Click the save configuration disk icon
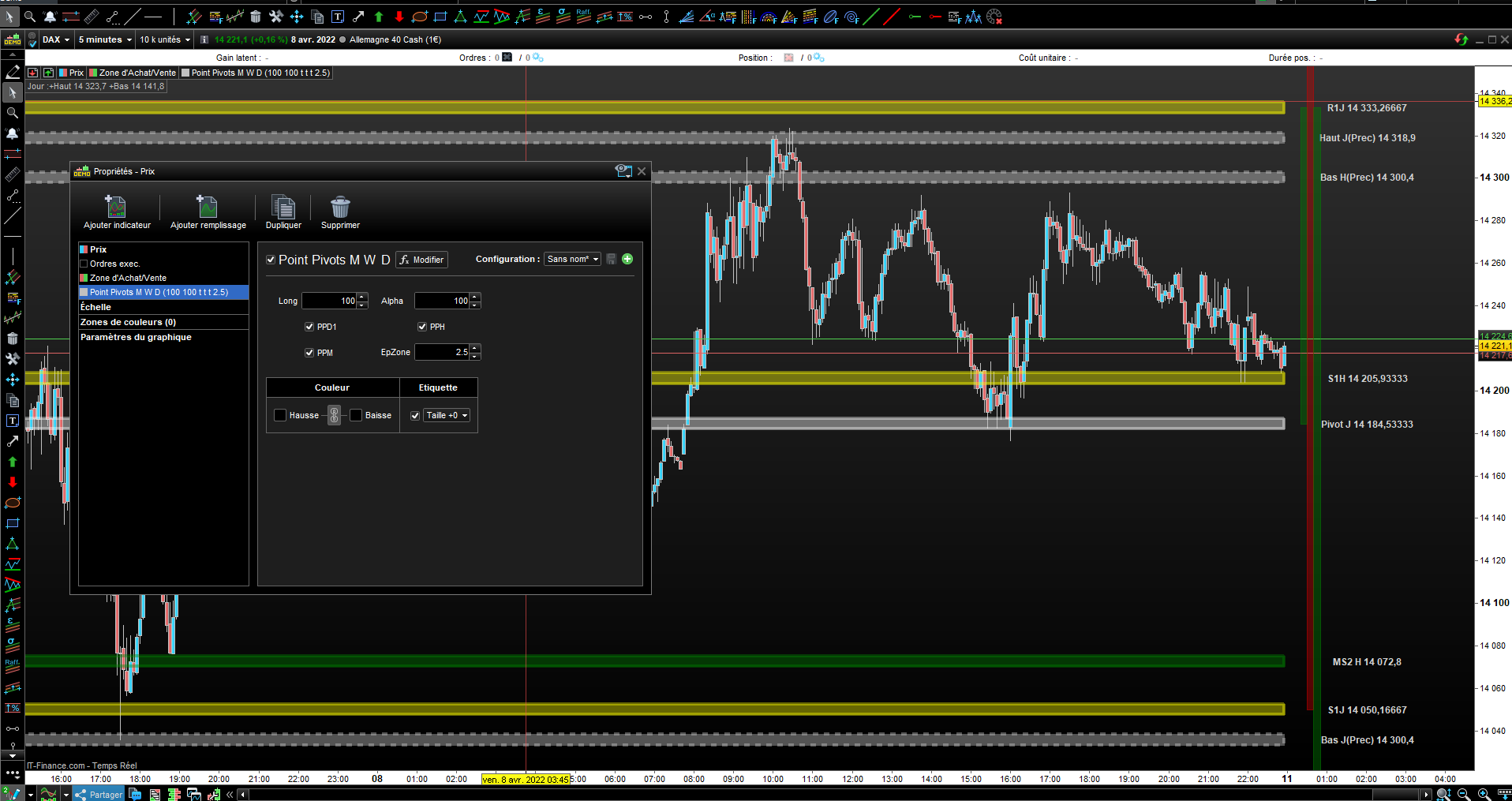This screenshot has height=801, width=1512. point(611,259)
